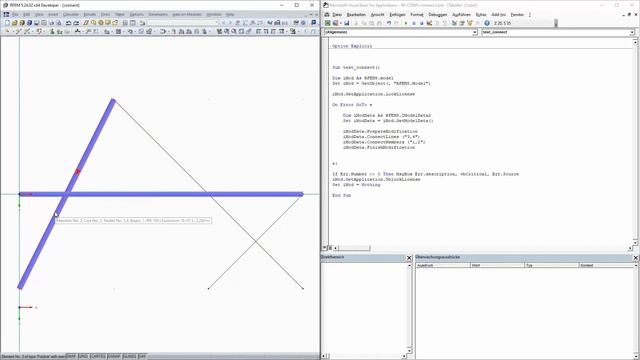Expand arrow beside Insert UserForm icon
Viewport: 640px width, 360px height.
pyautogui.click(x=340, y=23)
